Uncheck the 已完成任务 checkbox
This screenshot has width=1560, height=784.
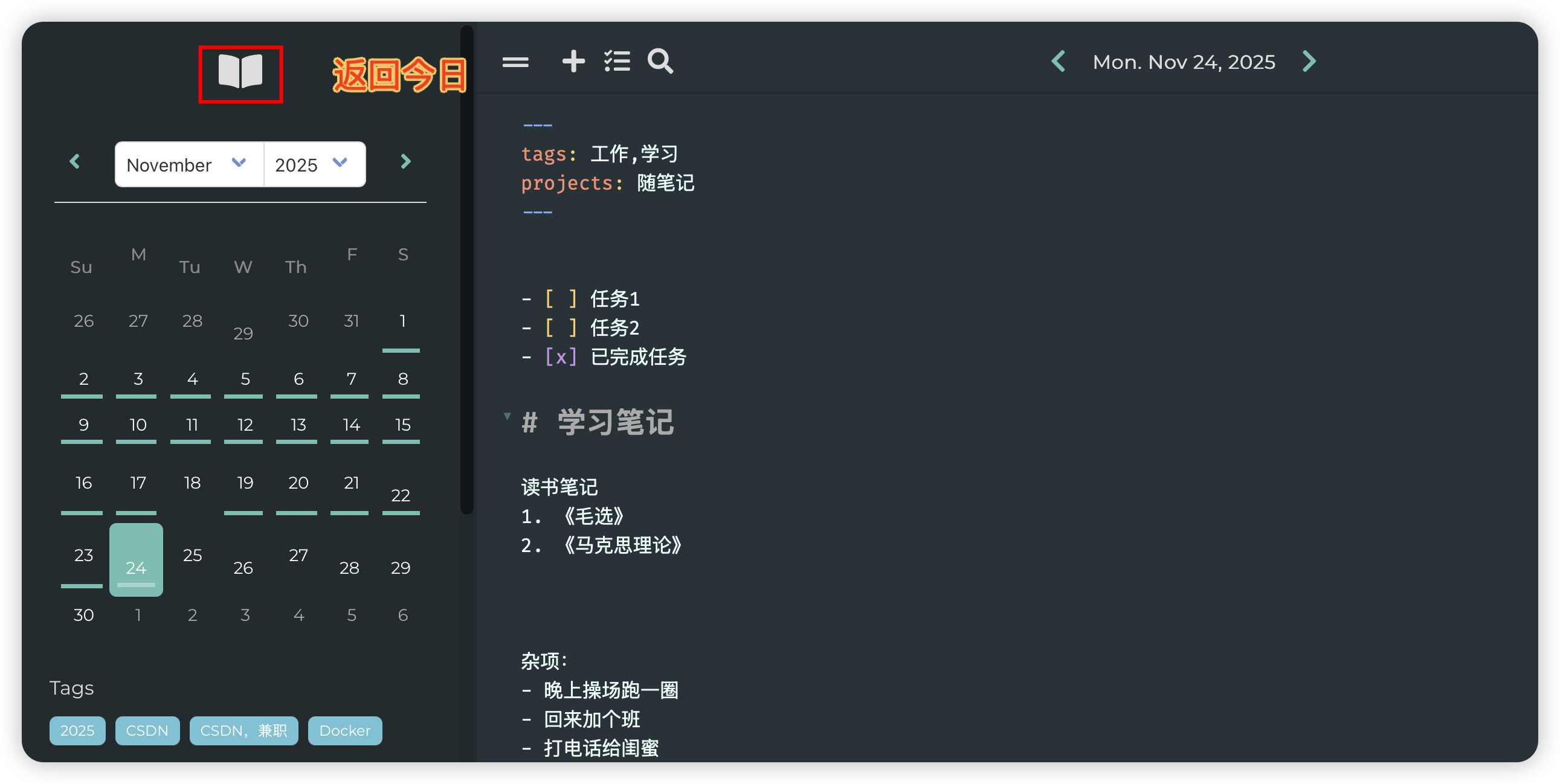point(560,356)
